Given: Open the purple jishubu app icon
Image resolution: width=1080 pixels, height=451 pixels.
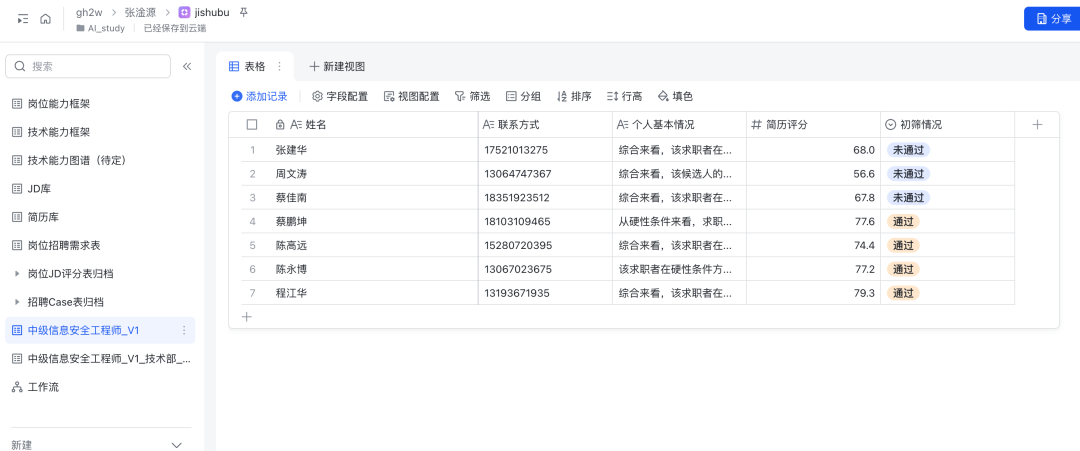Looking at the screenshot, I should pos(184,12).
